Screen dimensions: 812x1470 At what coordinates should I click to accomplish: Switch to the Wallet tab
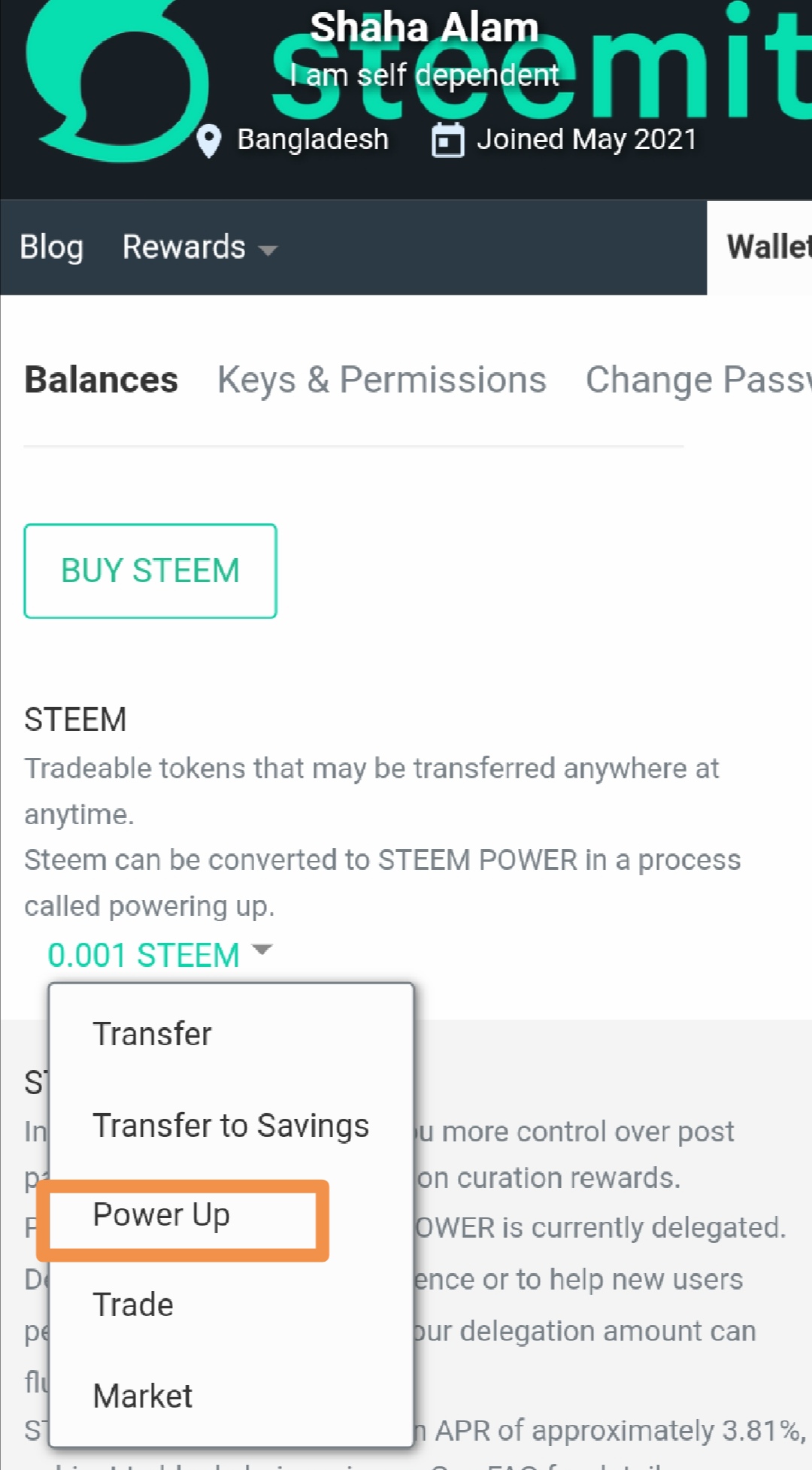(x=767, y=247)
